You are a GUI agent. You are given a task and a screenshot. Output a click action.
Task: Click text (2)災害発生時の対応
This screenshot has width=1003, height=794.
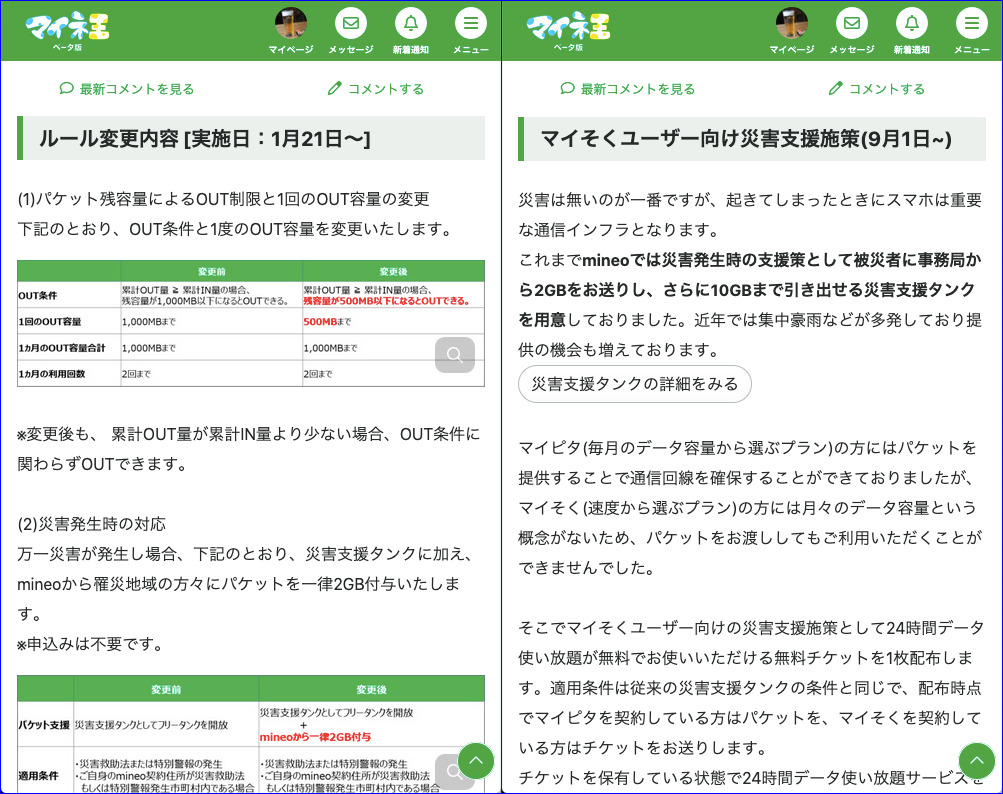tap(91, 524)
